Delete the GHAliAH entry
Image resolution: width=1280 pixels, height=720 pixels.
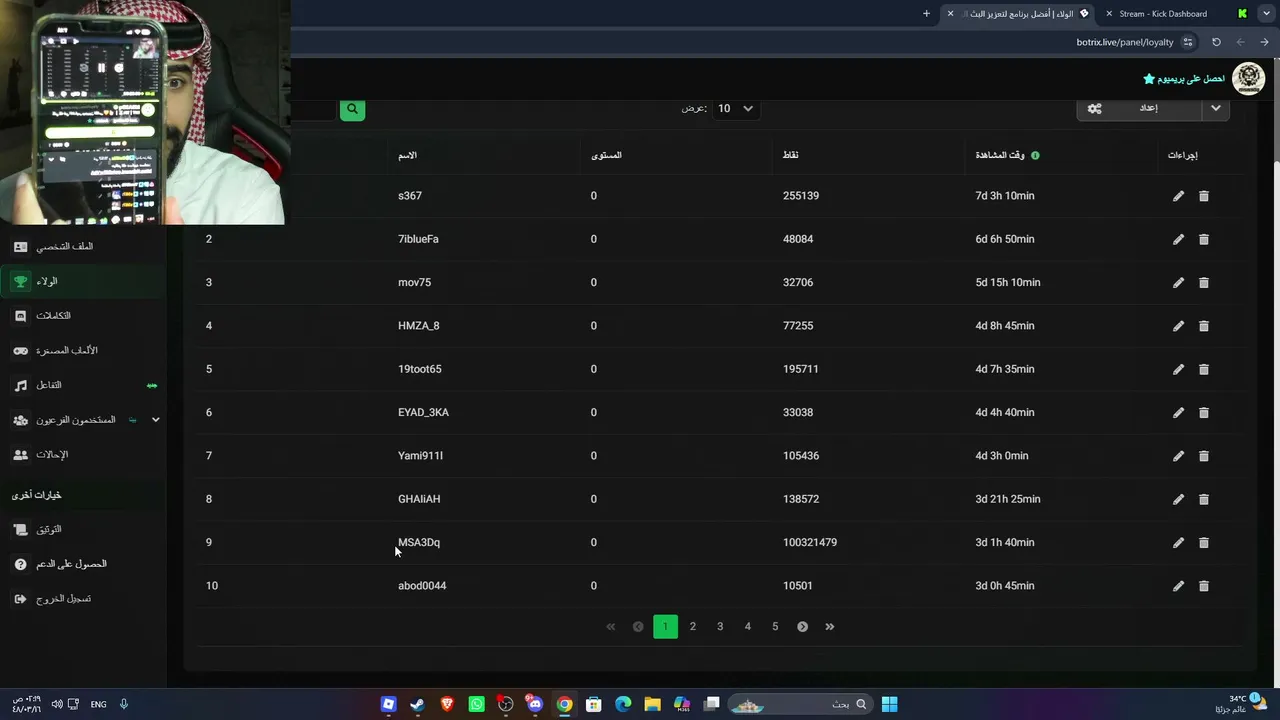1204,499
